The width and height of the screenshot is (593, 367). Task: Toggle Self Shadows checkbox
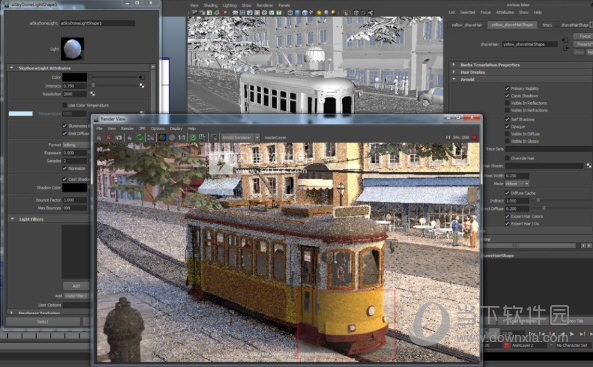click(507, 119)
